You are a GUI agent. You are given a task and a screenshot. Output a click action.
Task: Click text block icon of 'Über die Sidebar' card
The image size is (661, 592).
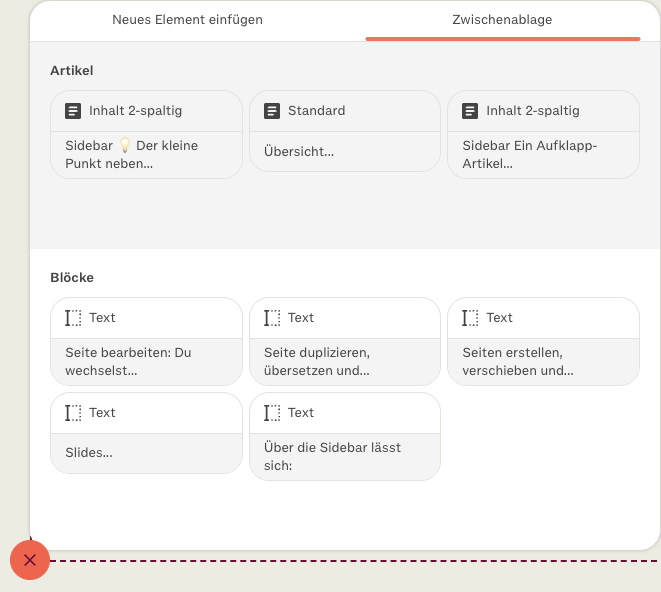click(x=272, y=413)
